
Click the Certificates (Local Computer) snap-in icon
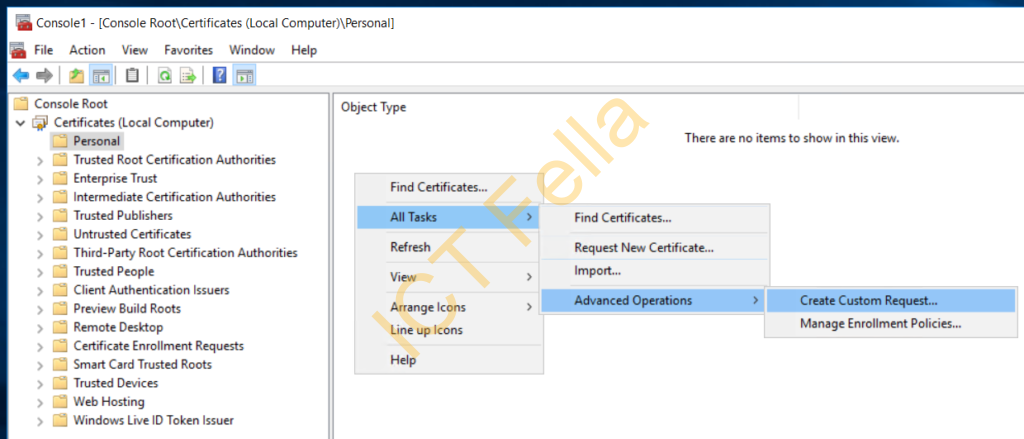40,122
